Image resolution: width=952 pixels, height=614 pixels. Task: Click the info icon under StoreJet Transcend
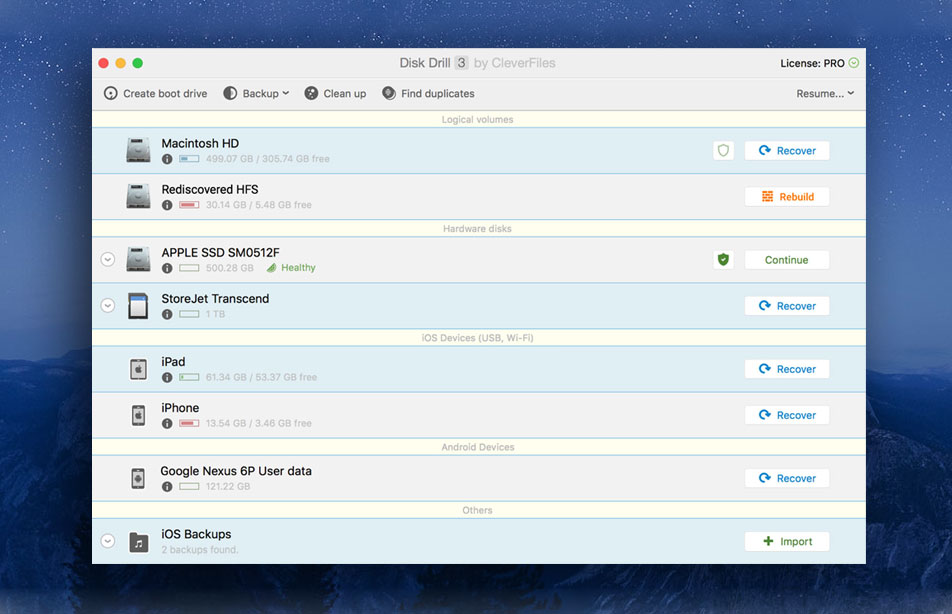pyautogui.click(x=167, y=313)
